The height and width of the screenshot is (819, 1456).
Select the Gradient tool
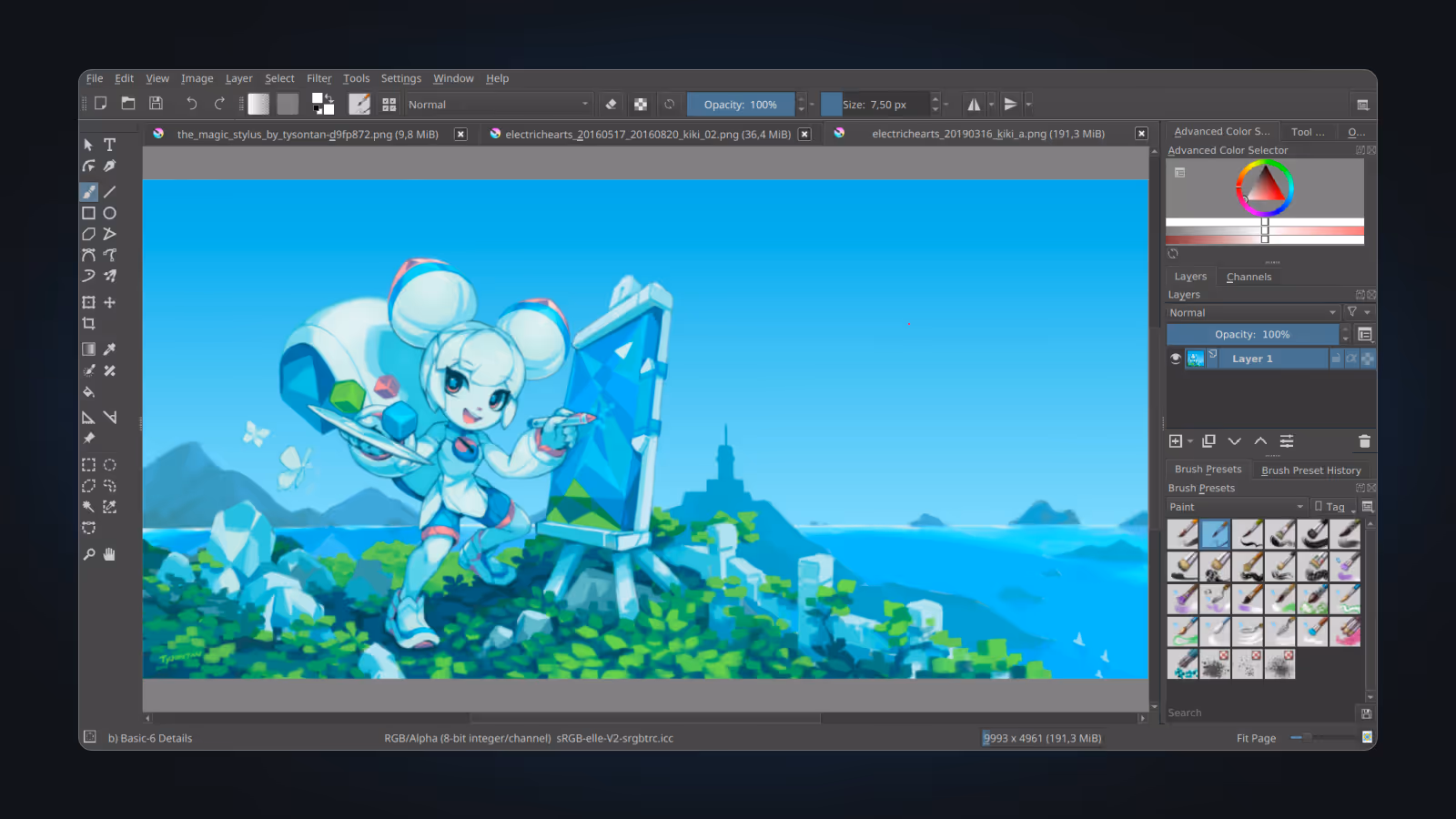click(x=88, y=349)
